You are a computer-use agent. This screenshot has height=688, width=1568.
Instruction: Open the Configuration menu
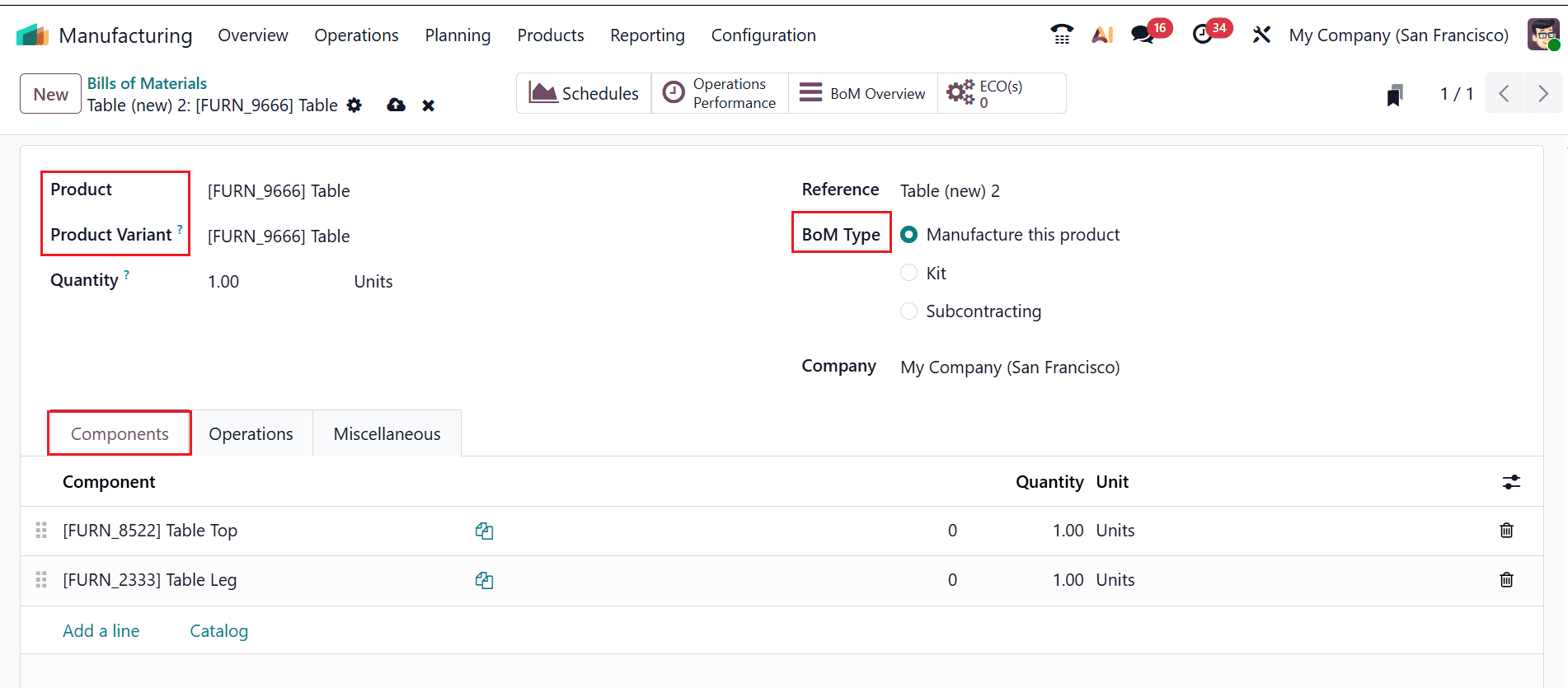click(763, 35)
